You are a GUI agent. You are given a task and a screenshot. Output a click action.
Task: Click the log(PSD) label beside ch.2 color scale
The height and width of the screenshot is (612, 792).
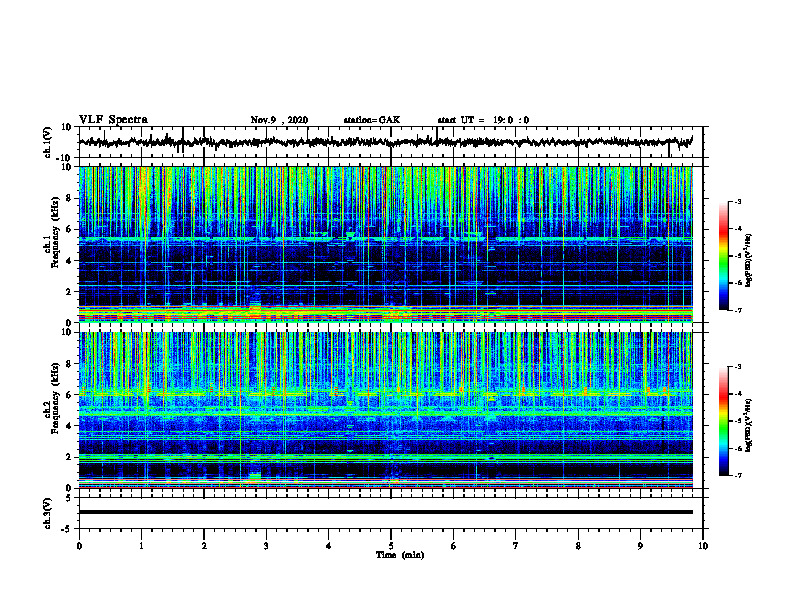[x=749, y=425]
